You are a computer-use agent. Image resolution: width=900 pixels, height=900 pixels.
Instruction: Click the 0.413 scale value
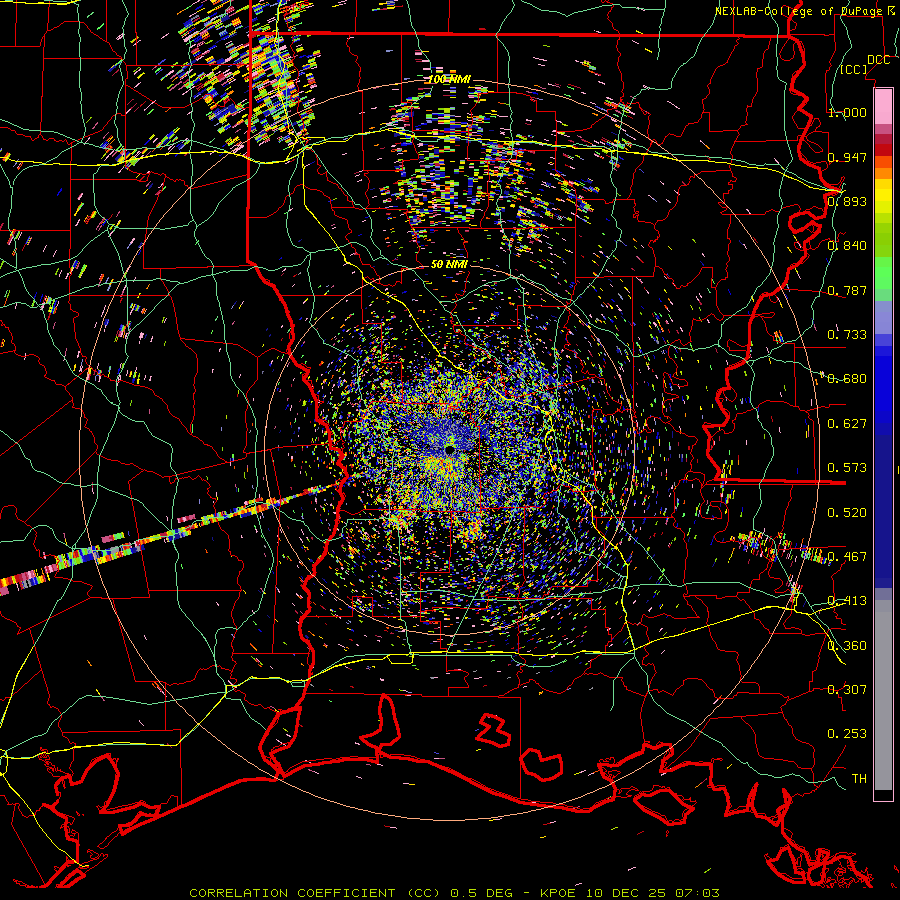(847, 601)
